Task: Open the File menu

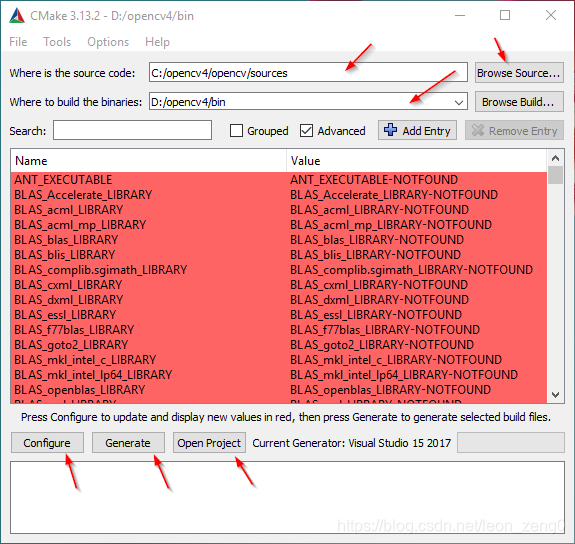Action: click(x=18, y=42)
